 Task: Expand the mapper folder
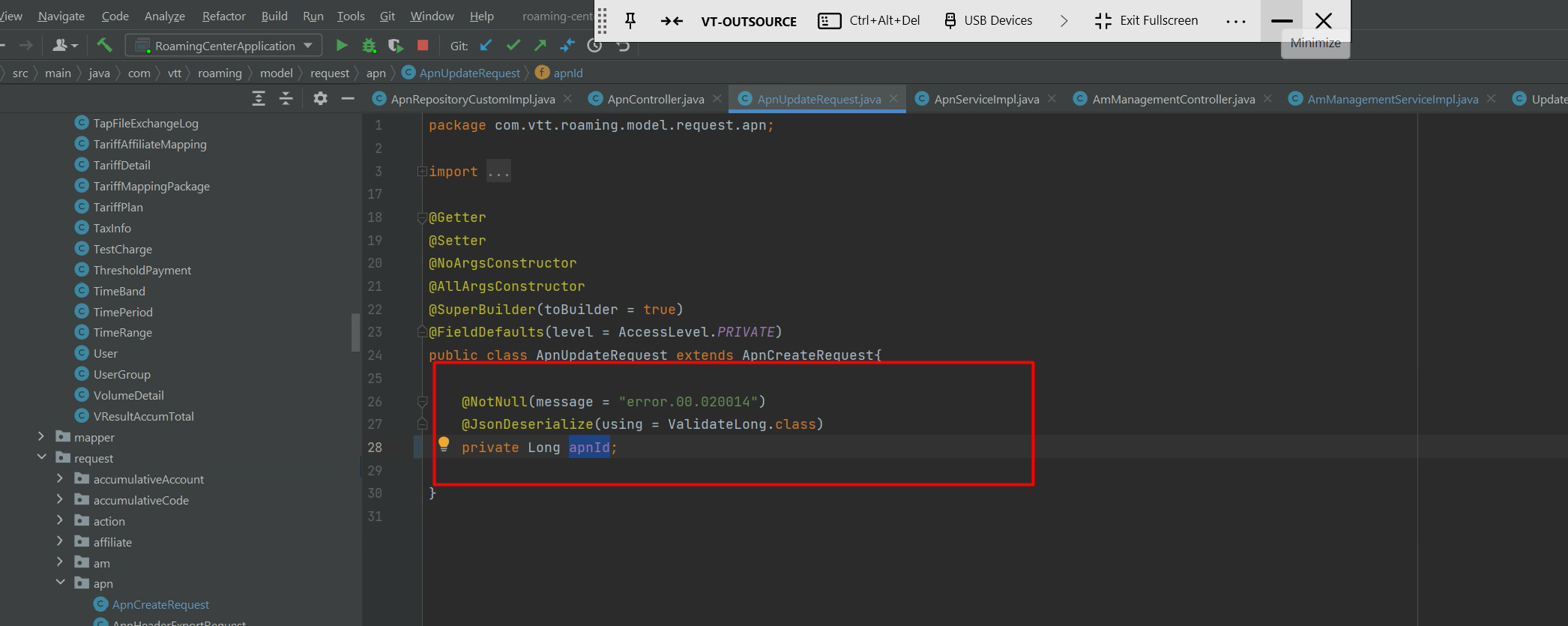[41, 436]
